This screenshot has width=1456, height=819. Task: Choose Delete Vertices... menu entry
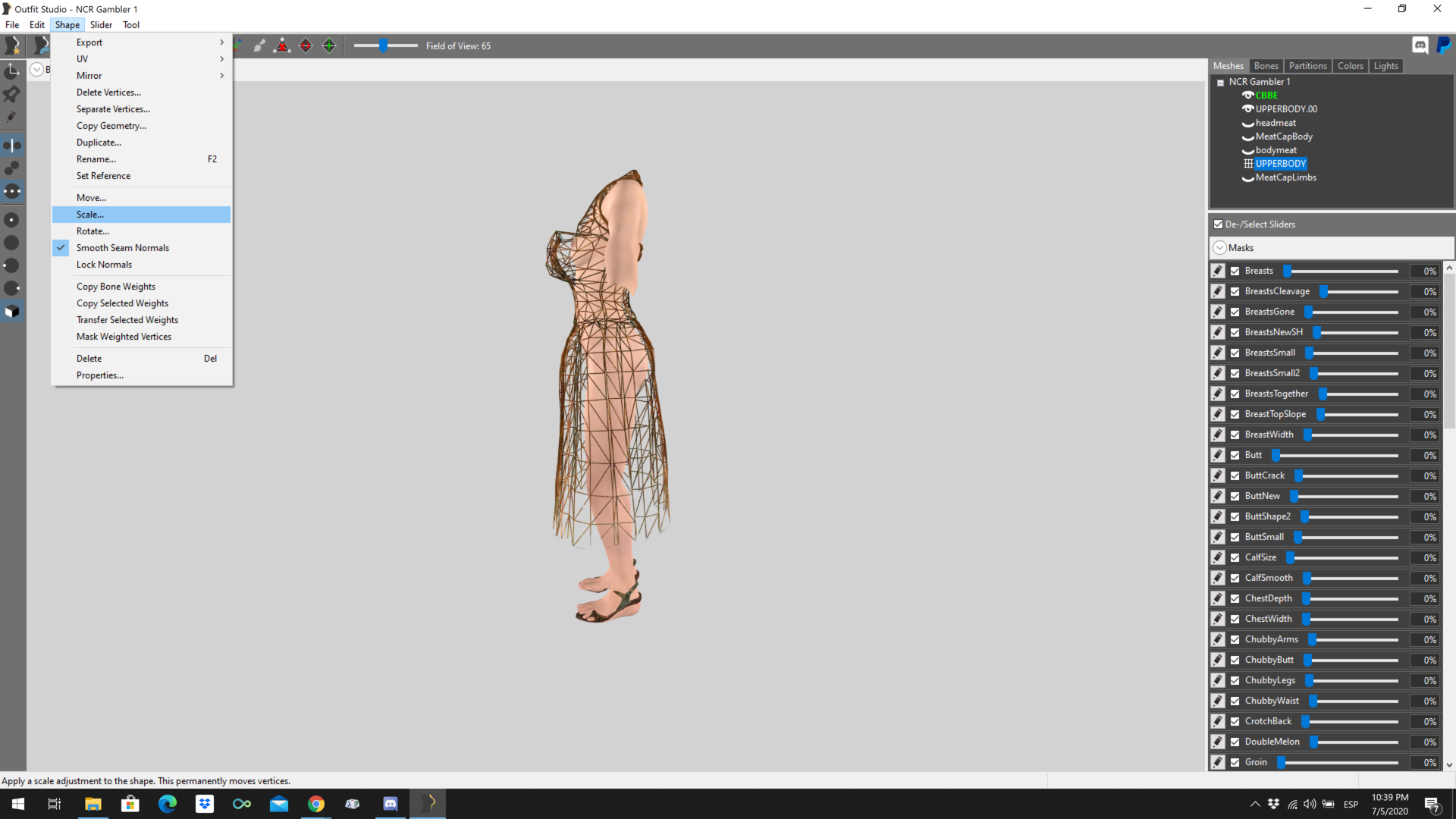click(x=141, y=93)
